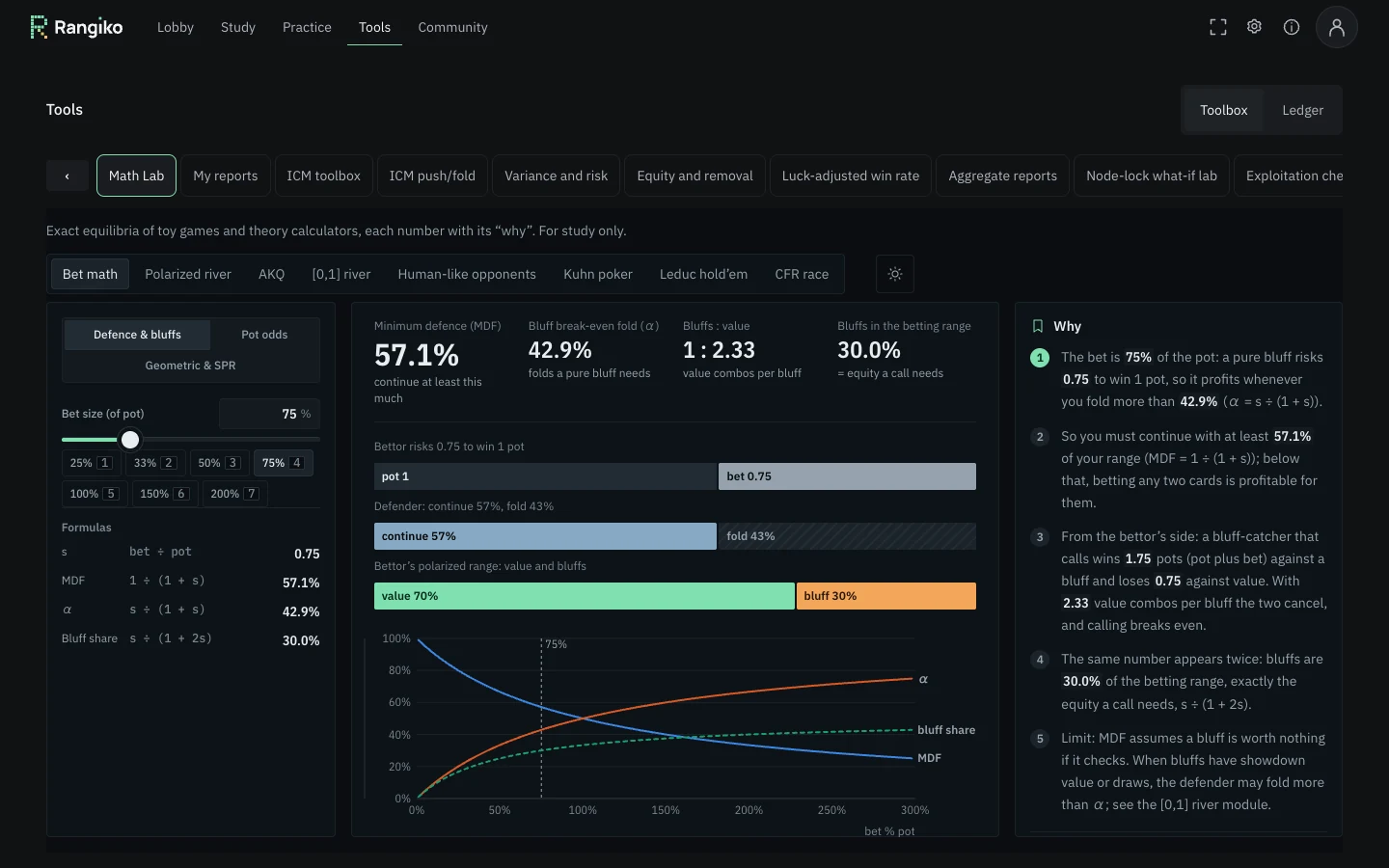
Task: Click the Why bookmark icon
Action: pos(1038,326)
